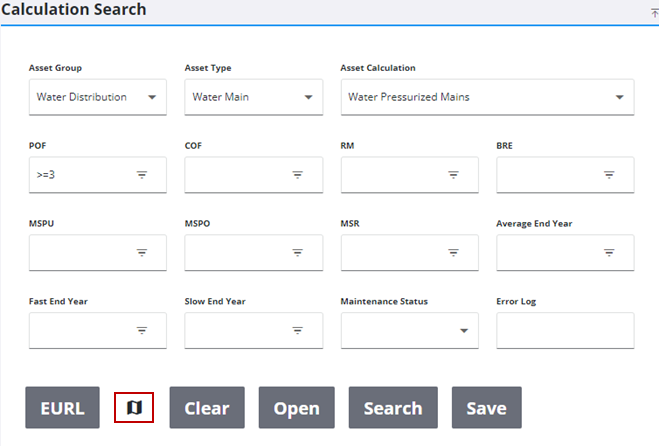Screen dimensions: 659x446
Task: Open the RM filter icon
Action: coord(453,175)
